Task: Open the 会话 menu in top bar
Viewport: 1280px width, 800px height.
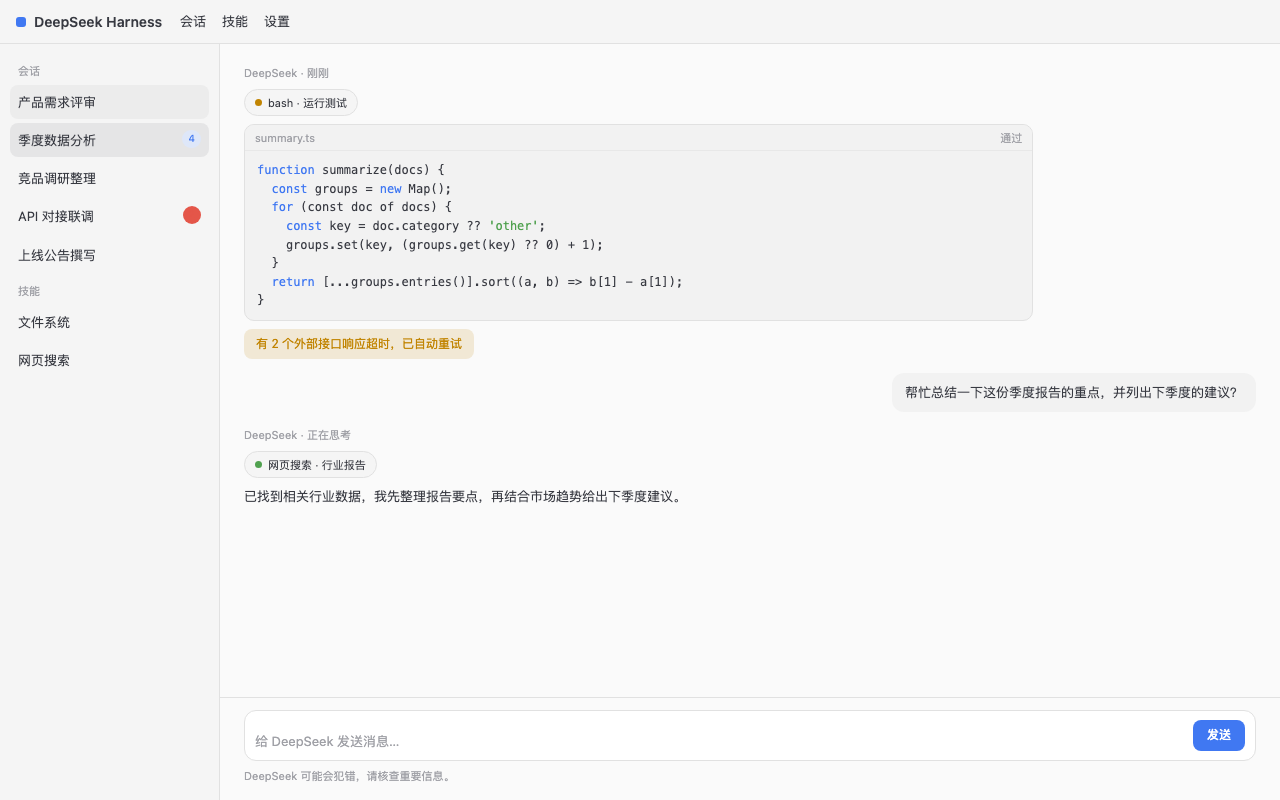Action: click(x=193, y=21)
